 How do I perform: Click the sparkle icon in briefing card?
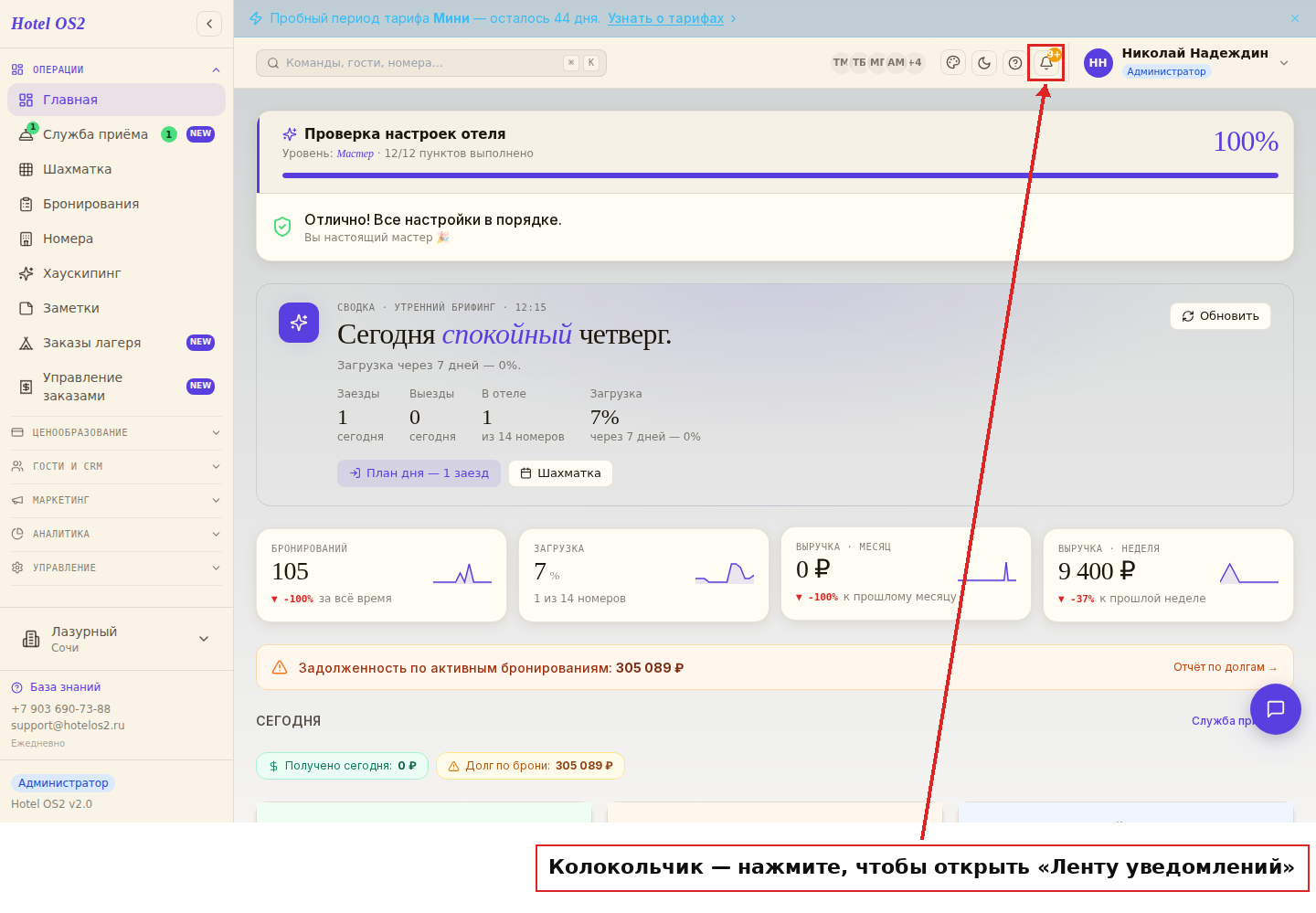tap(299, 323)
